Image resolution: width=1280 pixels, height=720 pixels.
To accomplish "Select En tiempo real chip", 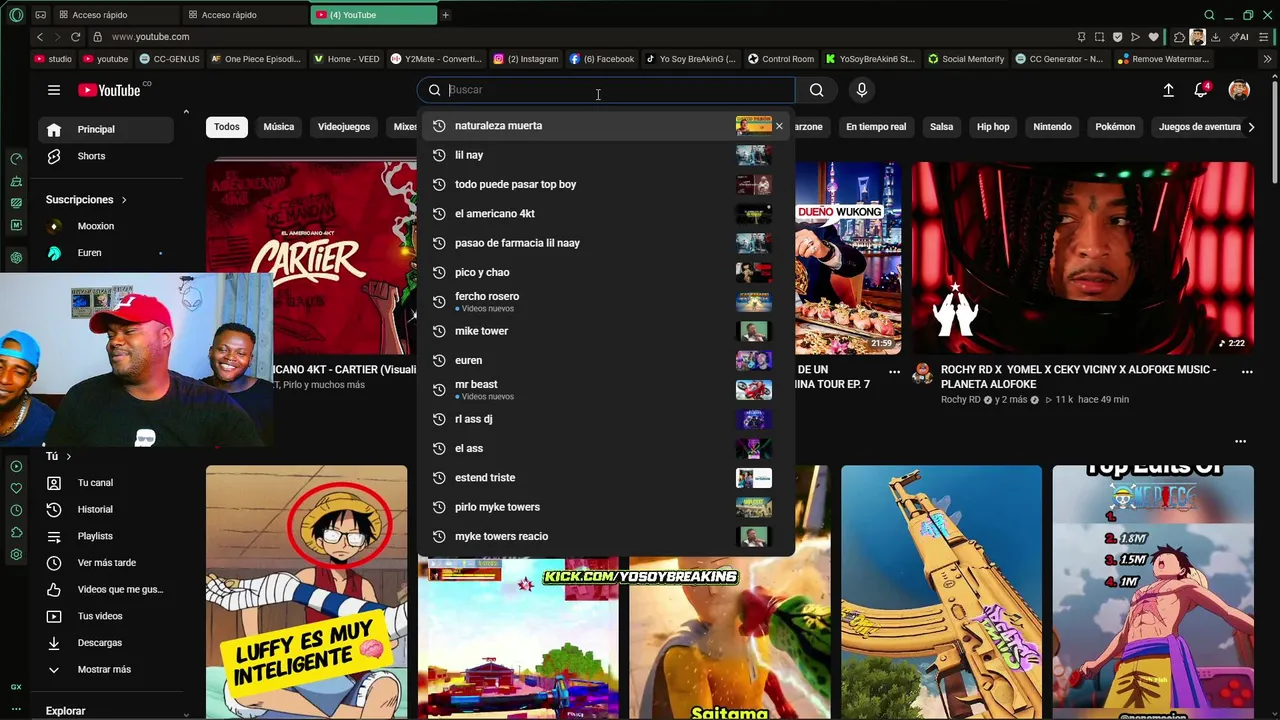I will [x=876, y=127].
